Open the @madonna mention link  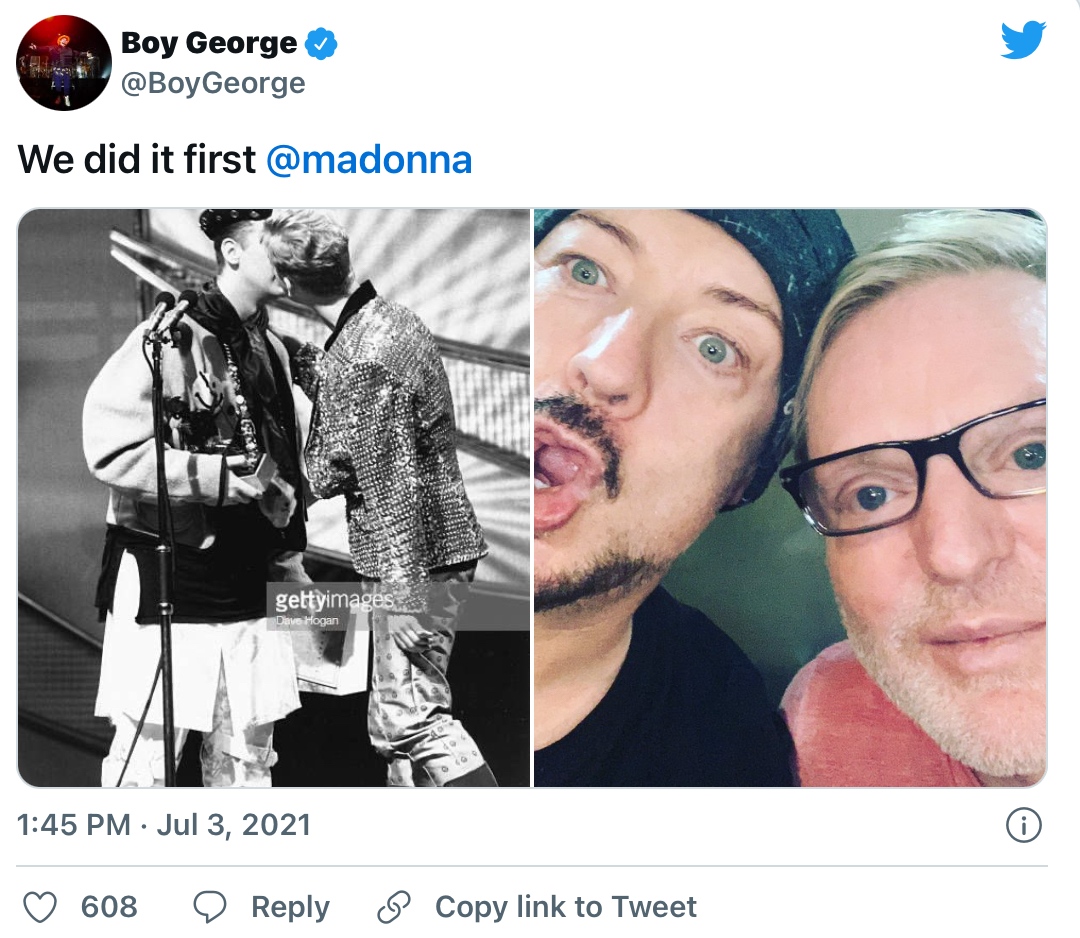point(368,159)
